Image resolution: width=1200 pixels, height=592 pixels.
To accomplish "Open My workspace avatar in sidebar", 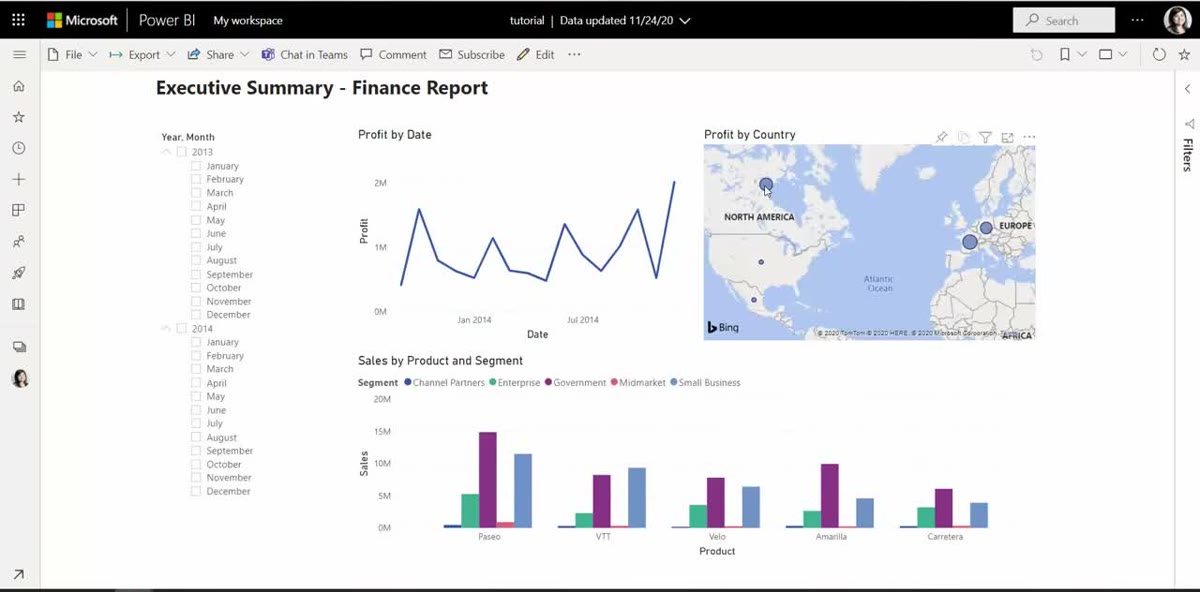I will click(19, 379).
